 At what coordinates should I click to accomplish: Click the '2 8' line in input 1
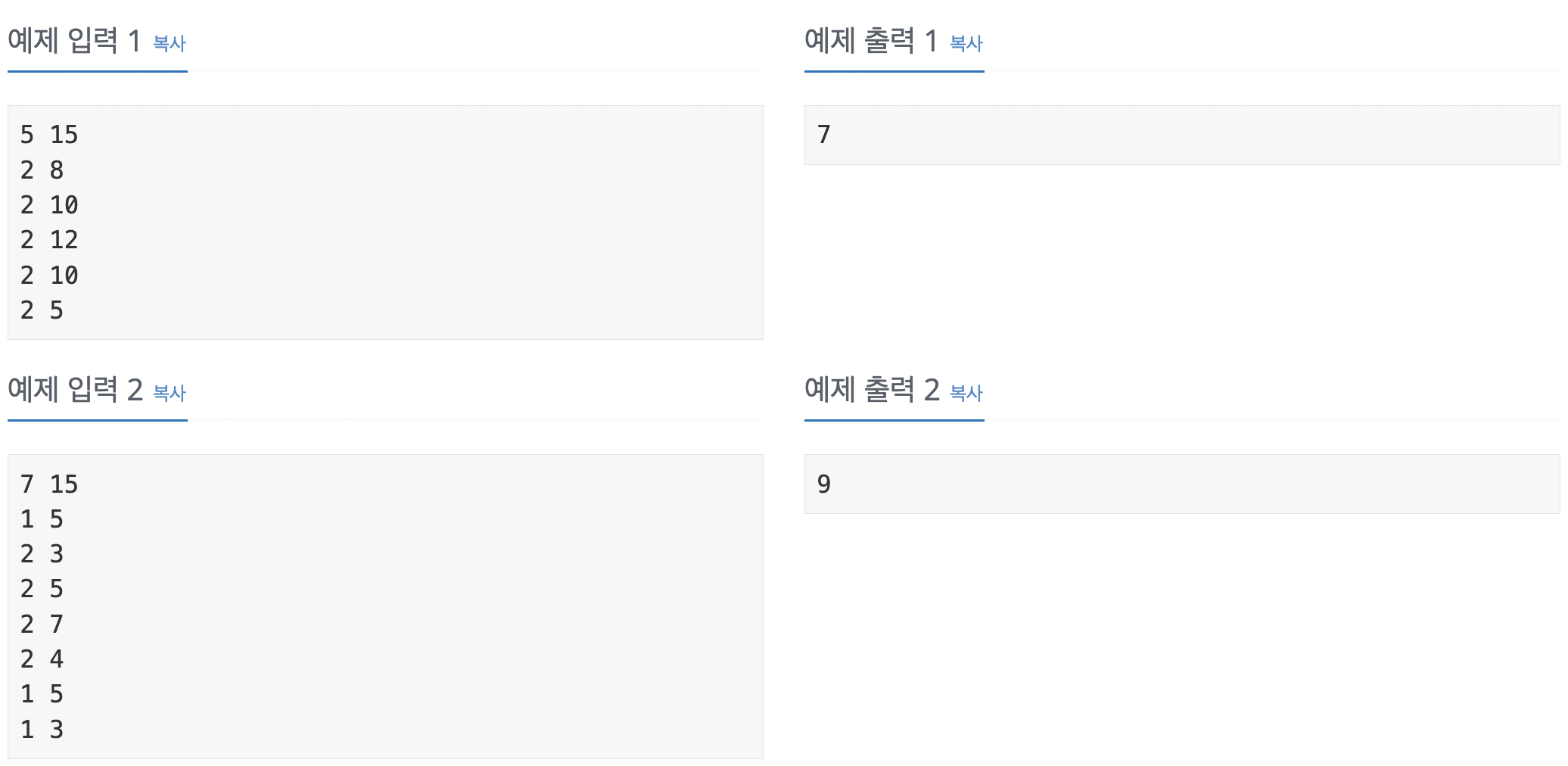42,170
